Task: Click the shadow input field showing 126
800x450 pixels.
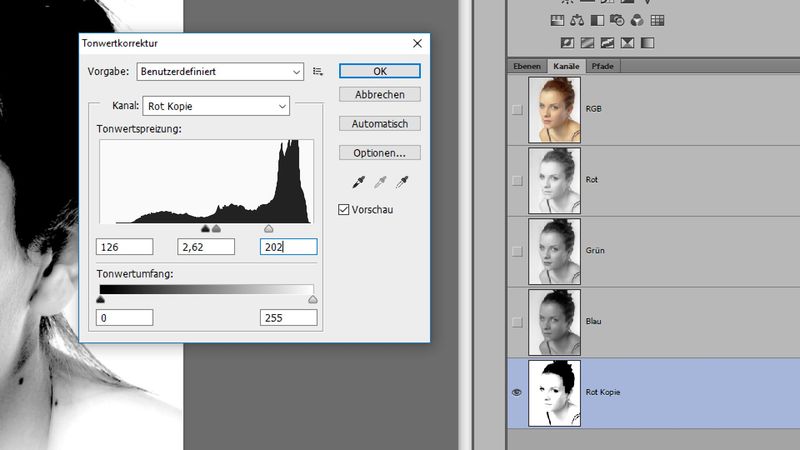Action: (125, 246)
